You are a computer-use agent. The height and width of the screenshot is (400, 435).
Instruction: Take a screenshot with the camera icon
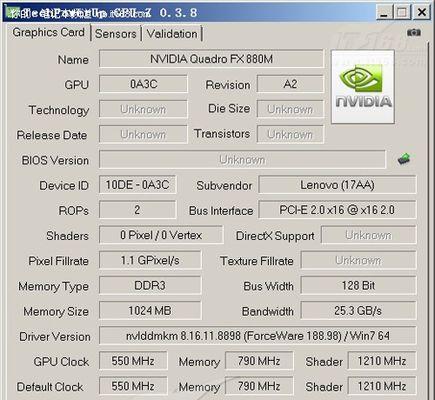pyautogui.click(x=414, y=32)
